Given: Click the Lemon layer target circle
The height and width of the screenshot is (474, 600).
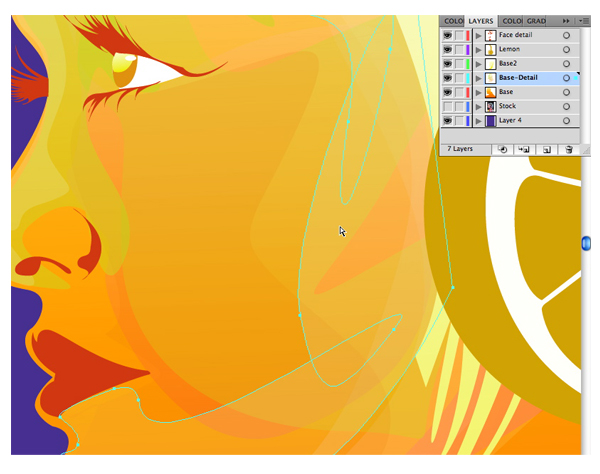Looking at the screenshot, I should (566, 50).
